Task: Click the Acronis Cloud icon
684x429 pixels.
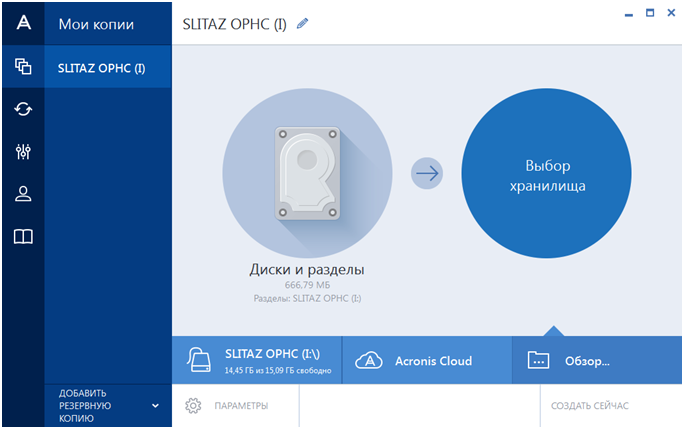Action: point(369,361)
